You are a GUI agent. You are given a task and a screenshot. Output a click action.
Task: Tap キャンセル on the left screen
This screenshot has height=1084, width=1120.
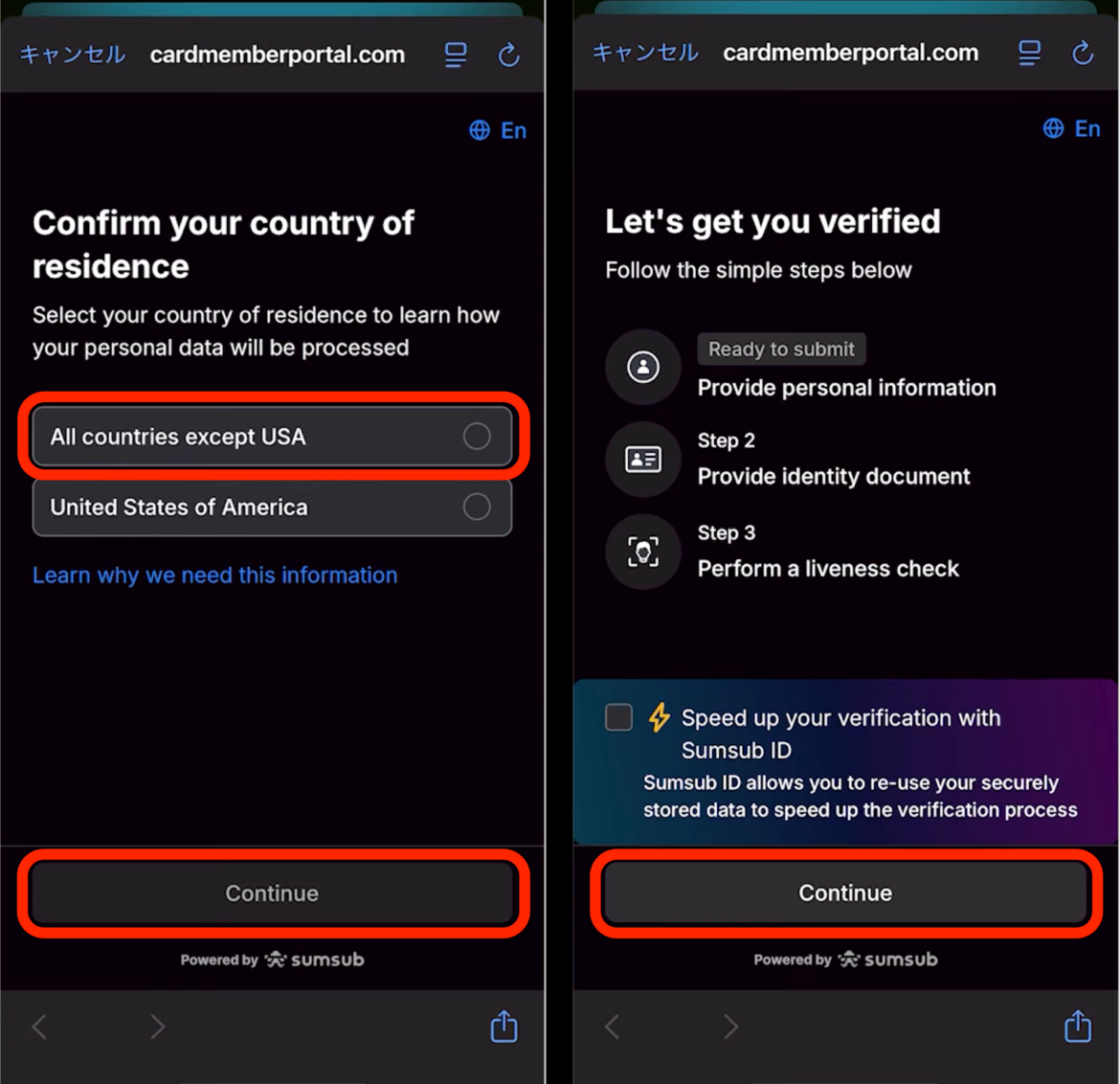click(x=72, y=55)
